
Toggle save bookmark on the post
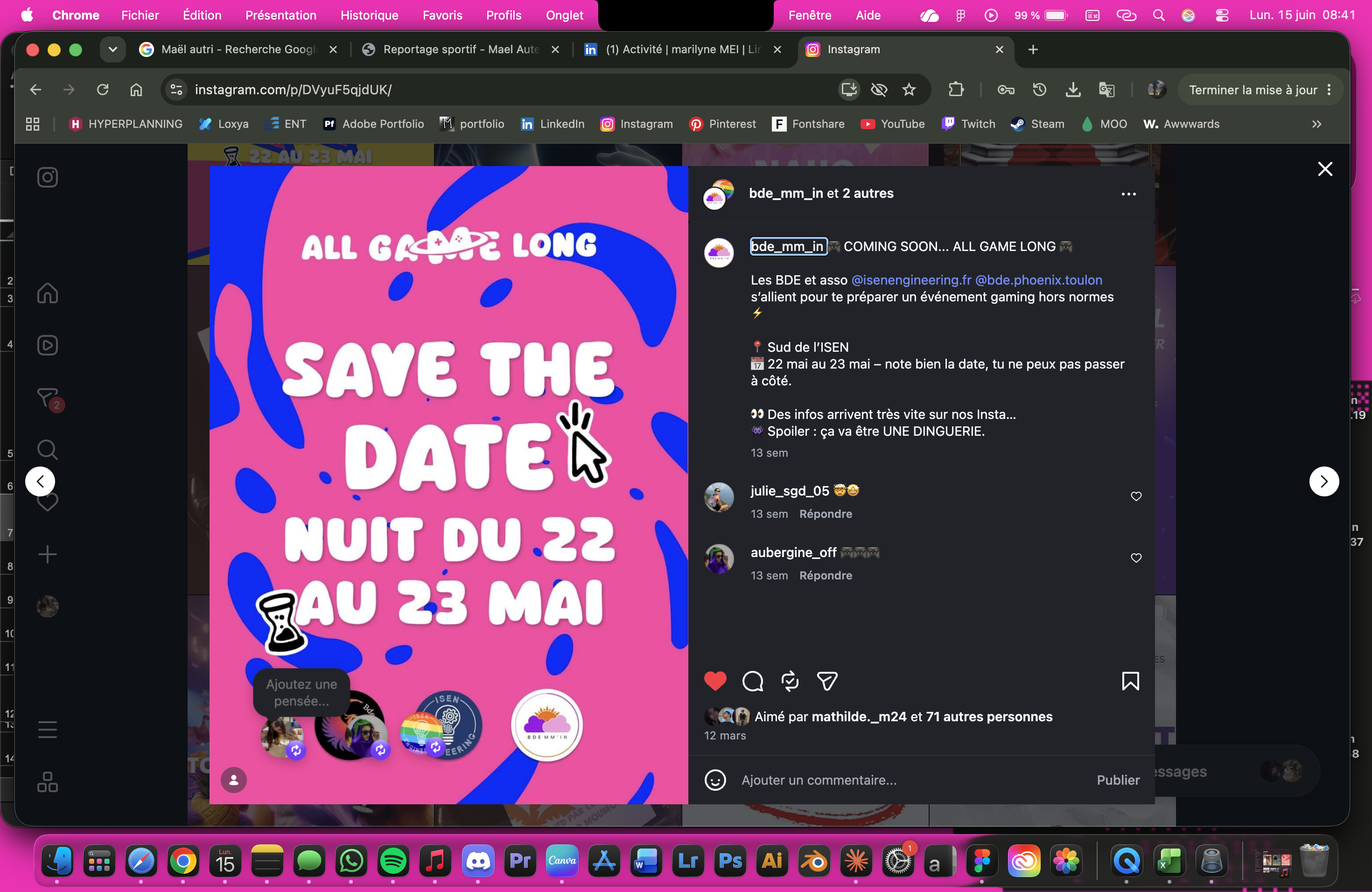click(1130, 681)
